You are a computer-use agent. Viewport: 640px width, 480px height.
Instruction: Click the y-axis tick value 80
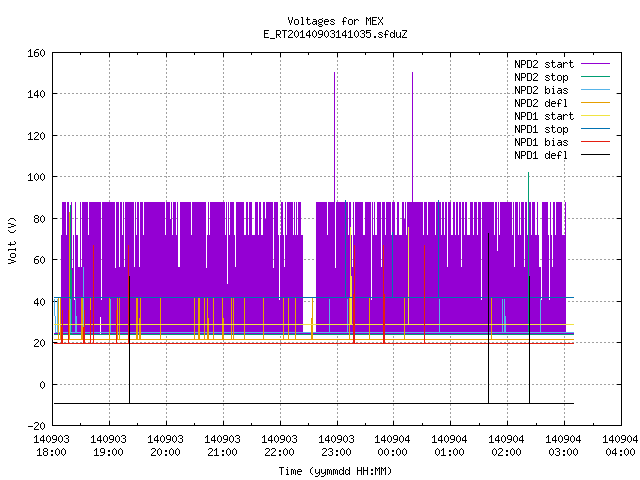(x=39, y=219)
